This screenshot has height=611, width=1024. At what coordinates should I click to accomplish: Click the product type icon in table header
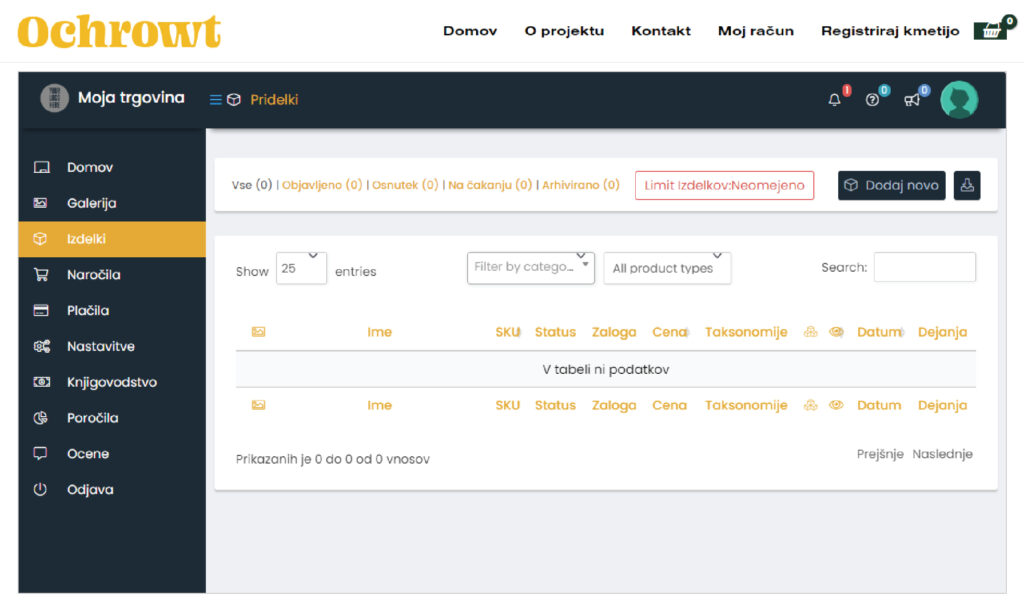point(810,332)
